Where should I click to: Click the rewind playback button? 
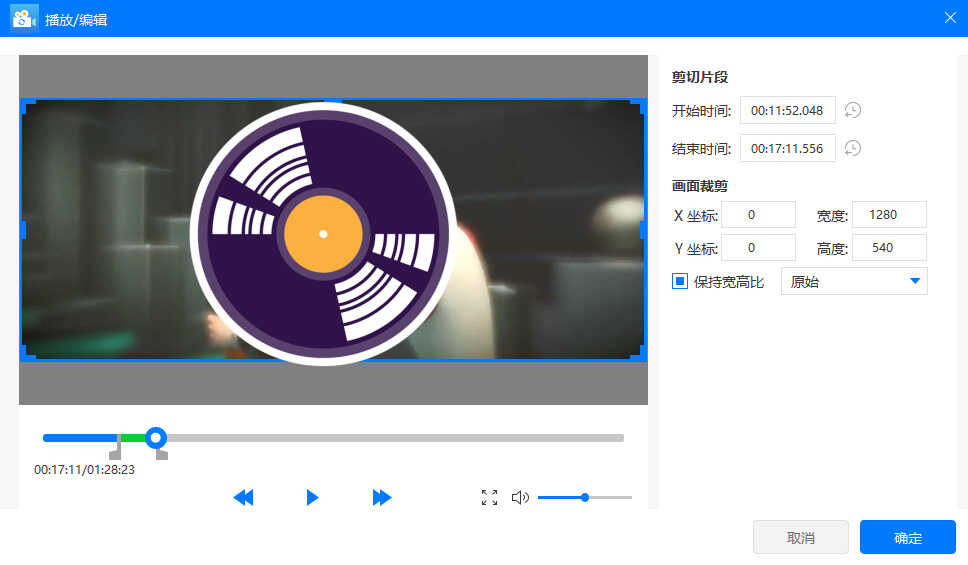click(243, 498)
